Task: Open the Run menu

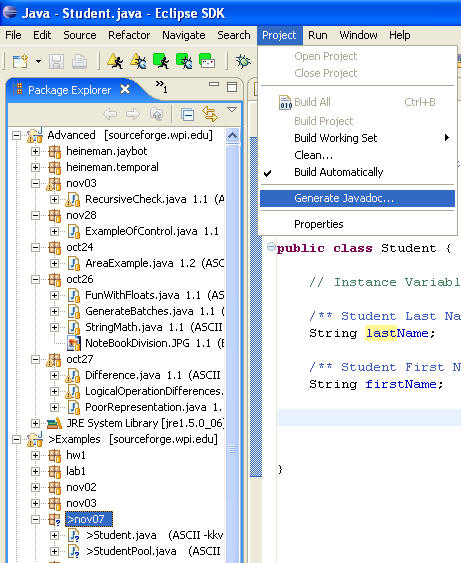Action: tap(318, 35)
